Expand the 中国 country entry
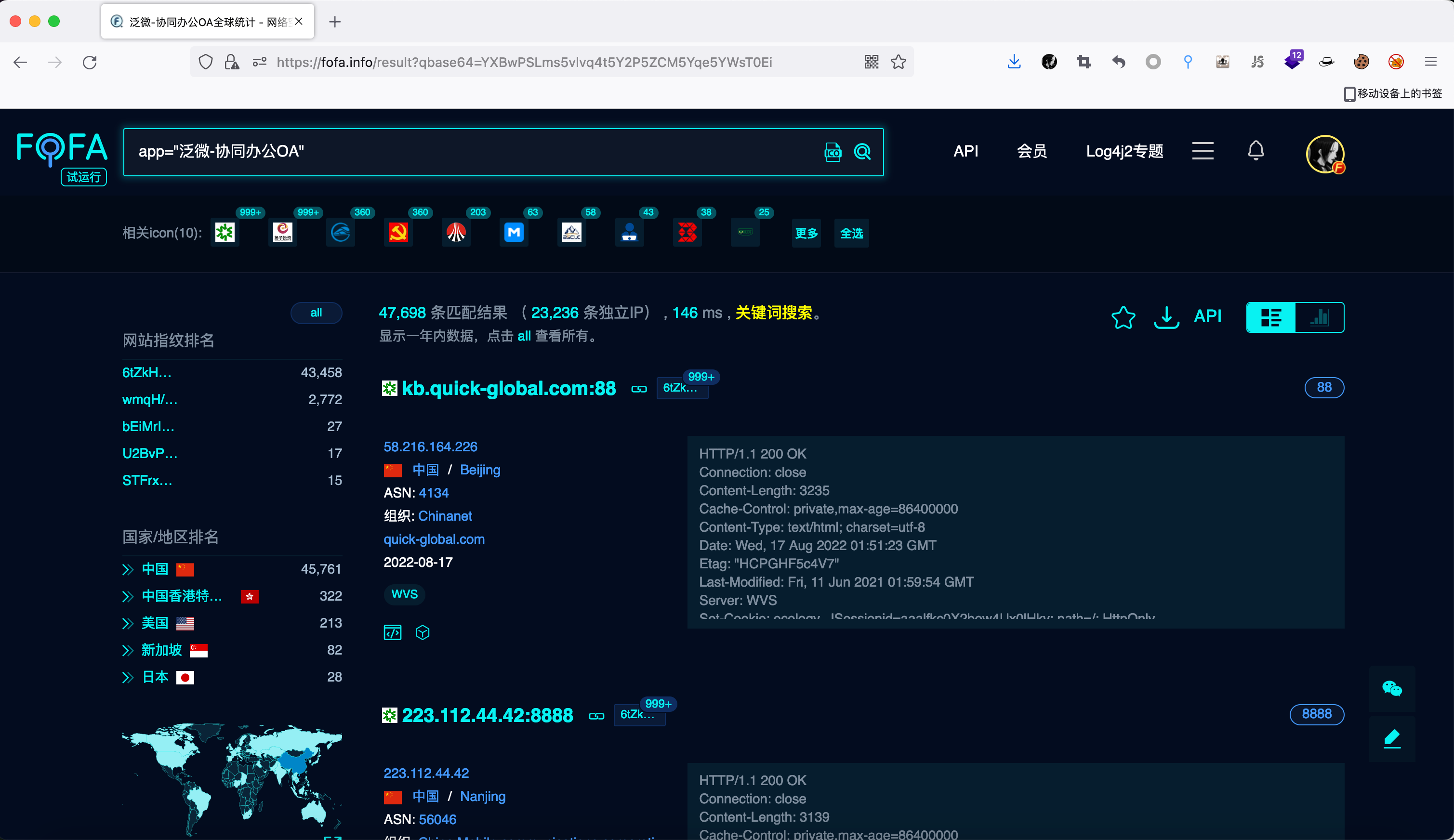 point(128,569)
